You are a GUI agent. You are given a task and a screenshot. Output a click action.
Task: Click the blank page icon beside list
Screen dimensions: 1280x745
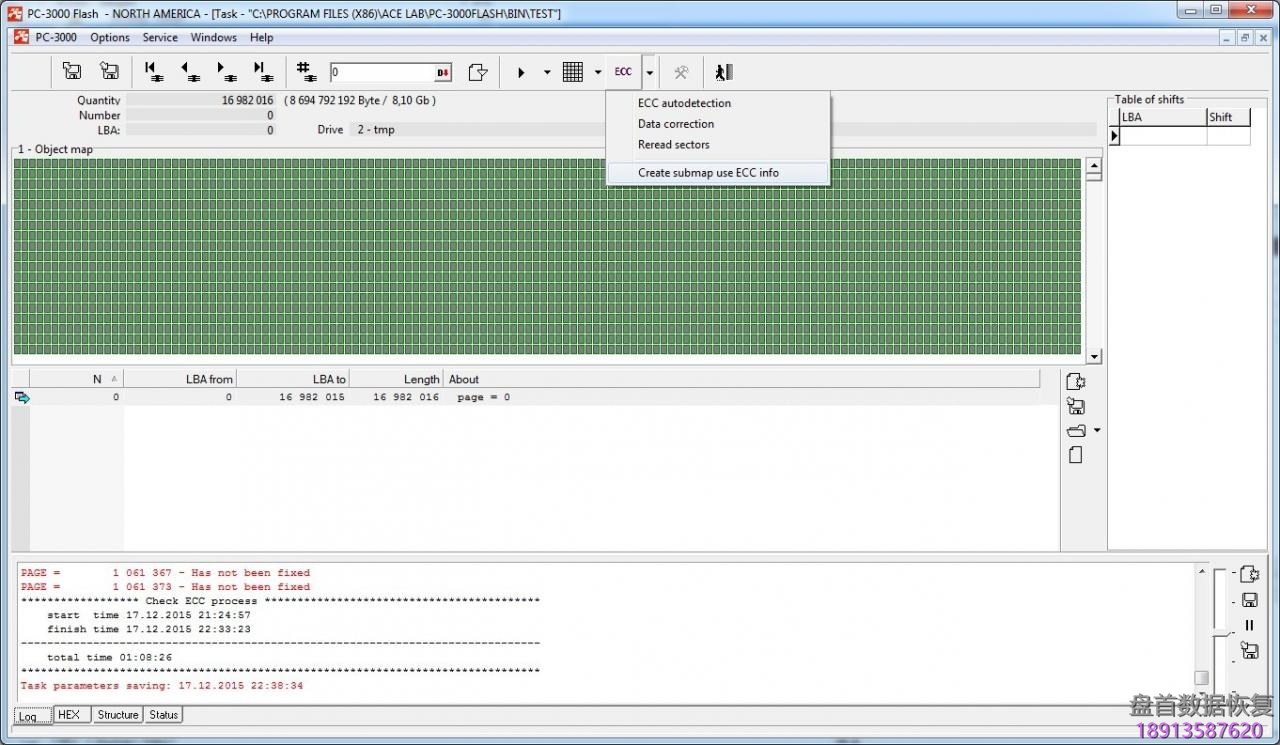point(1076,455)
